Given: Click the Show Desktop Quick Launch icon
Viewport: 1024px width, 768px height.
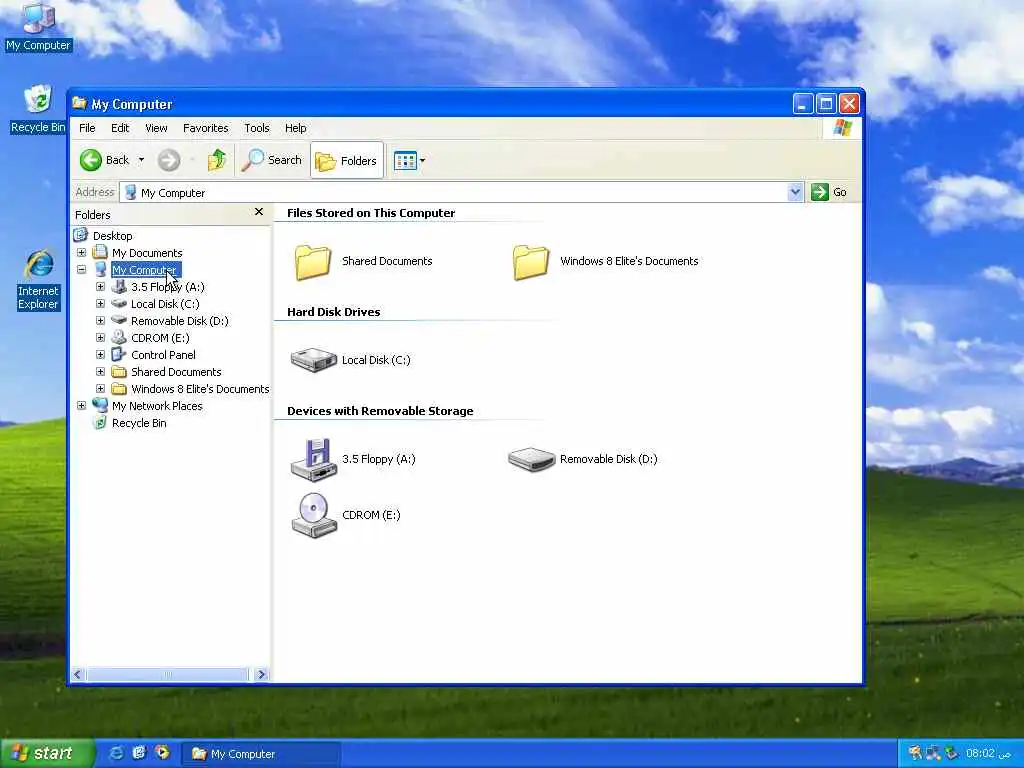Looking at the screenshot, I should (x=139, y=753).
